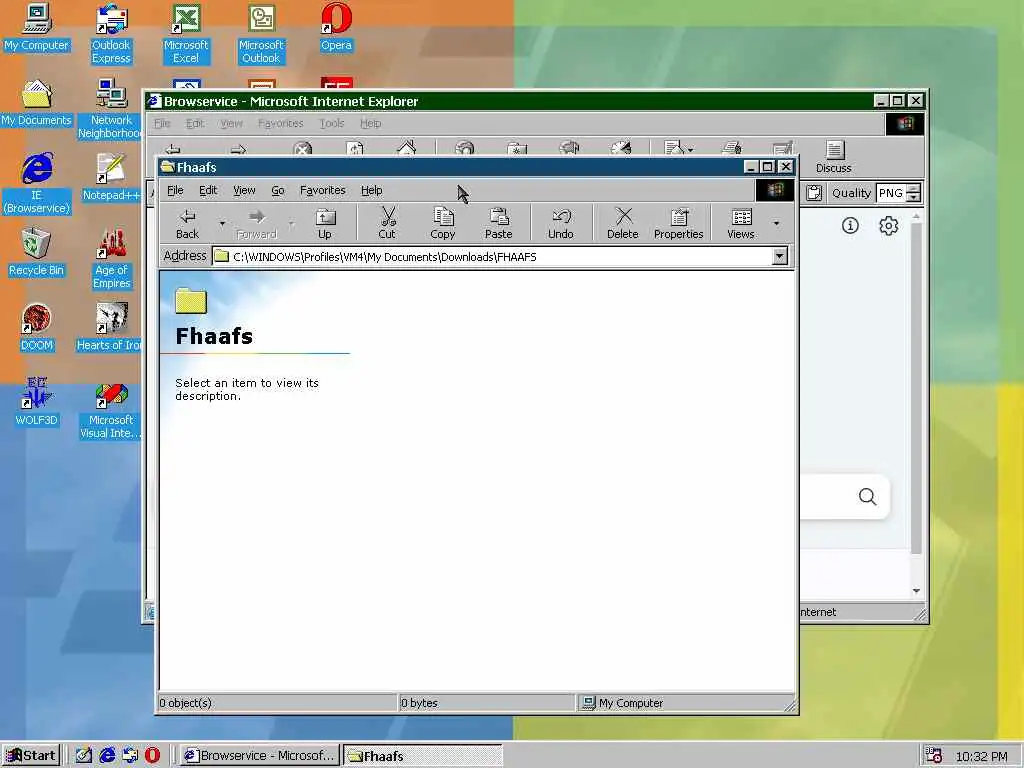Open Properties from the toolbar
The image size is (1024, 768).
pyautogui.click(x=679, y=223)
